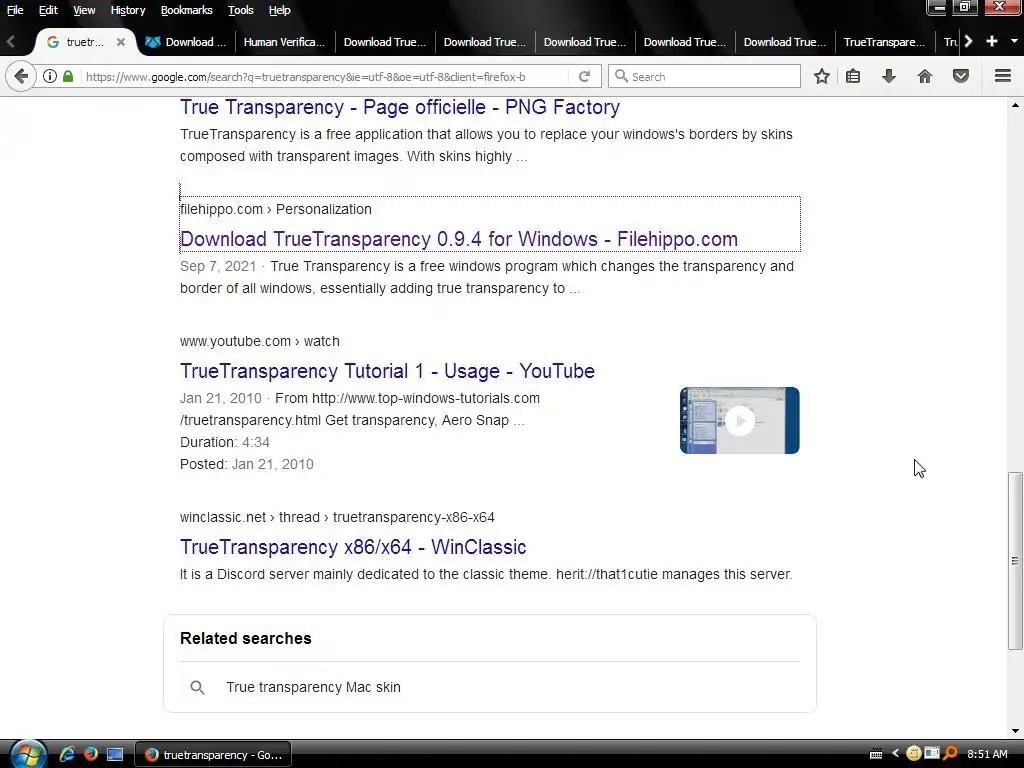
Task: Show desktop via quick launch icon
Action: tap(115, 754)
